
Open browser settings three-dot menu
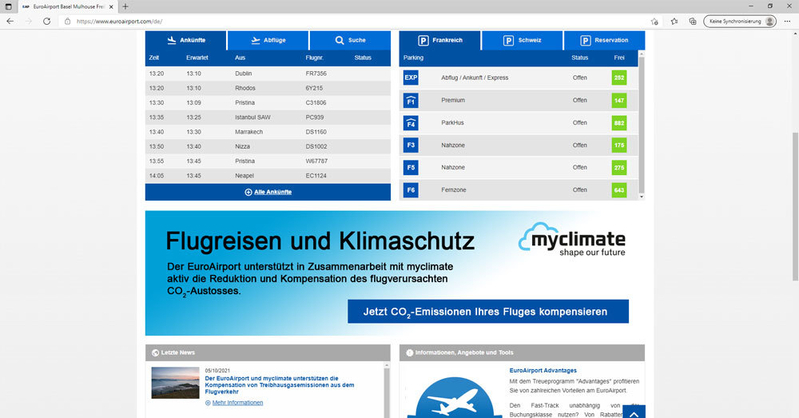point(786,21)
